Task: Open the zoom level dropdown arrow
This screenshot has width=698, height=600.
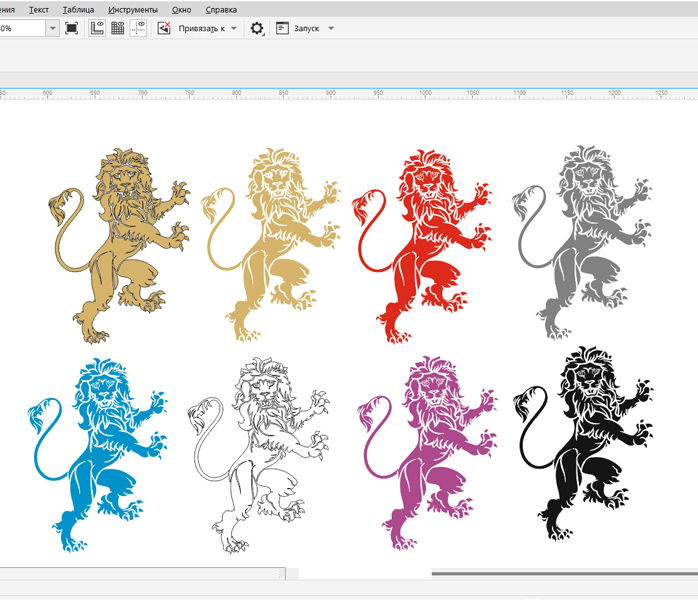Action: coord(52,29)
